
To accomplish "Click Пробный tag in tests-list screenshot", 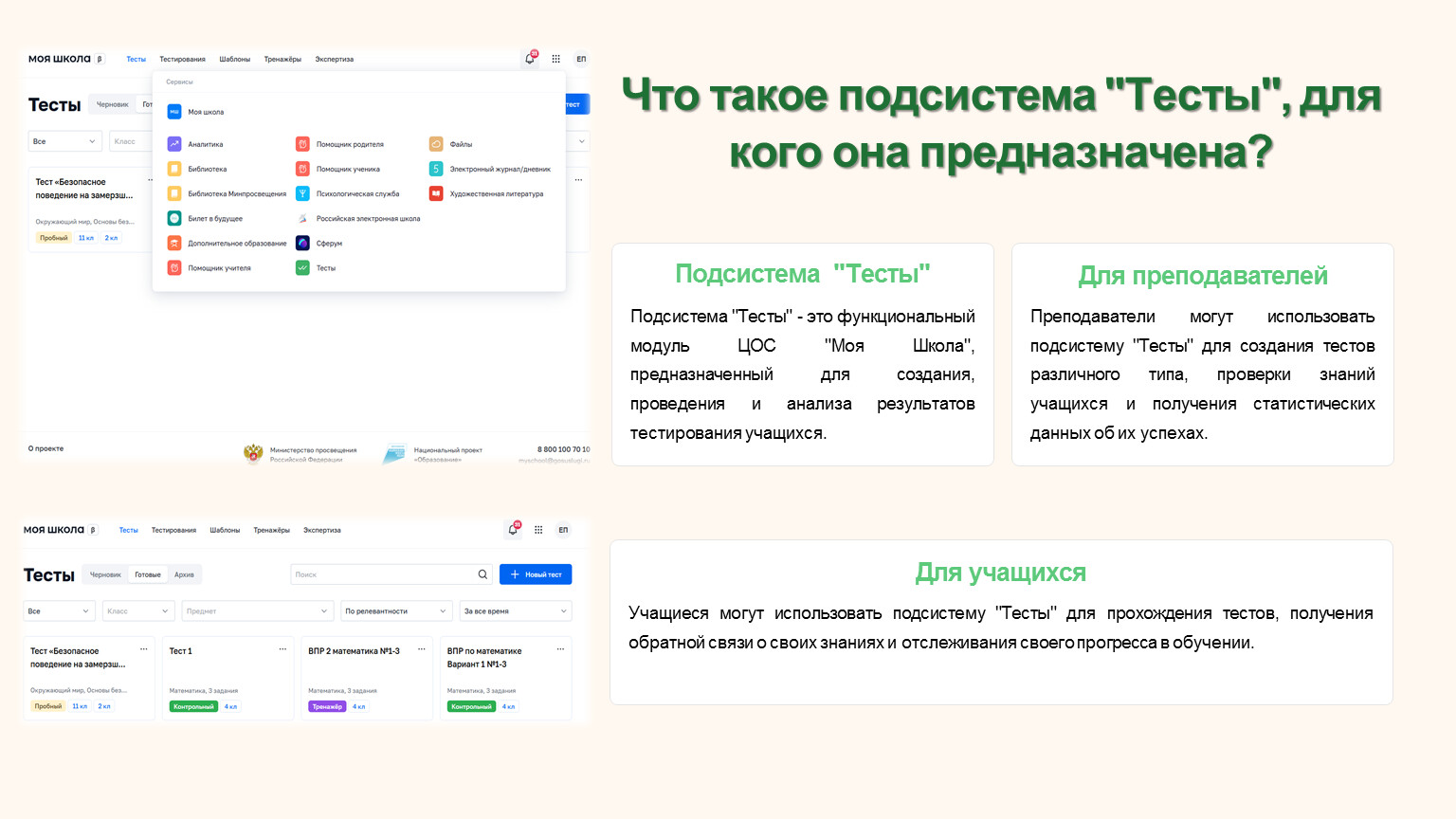I will click(x=48, y=706).
